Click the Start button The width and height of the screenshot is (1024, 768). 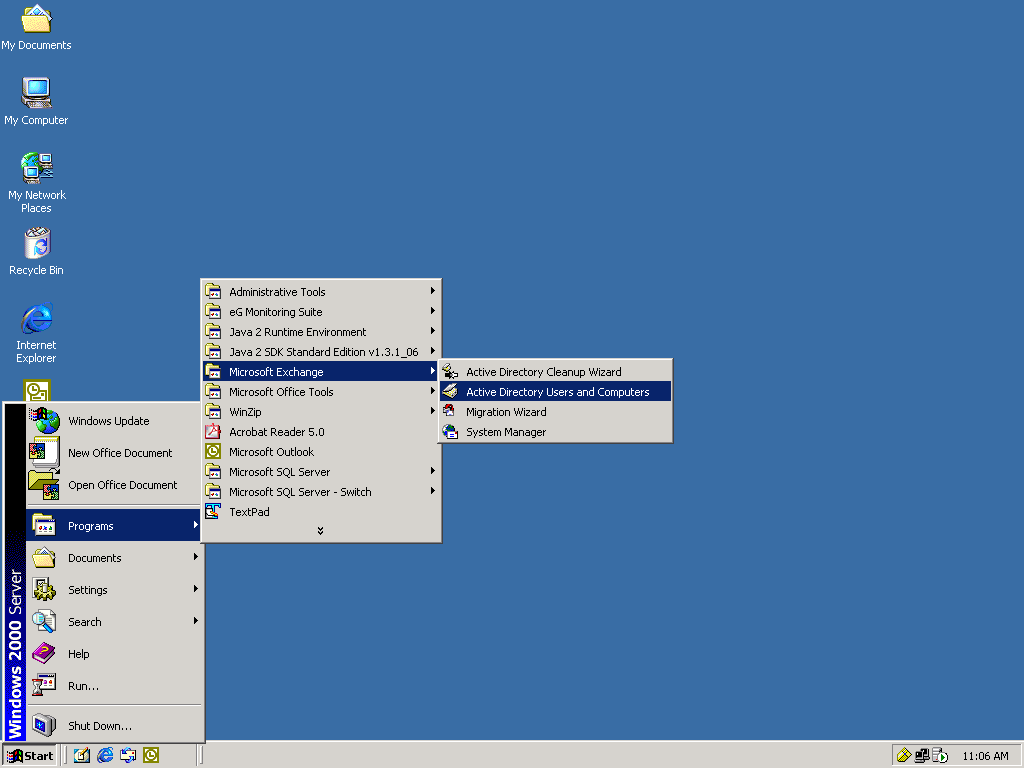(x=30, y=756)
